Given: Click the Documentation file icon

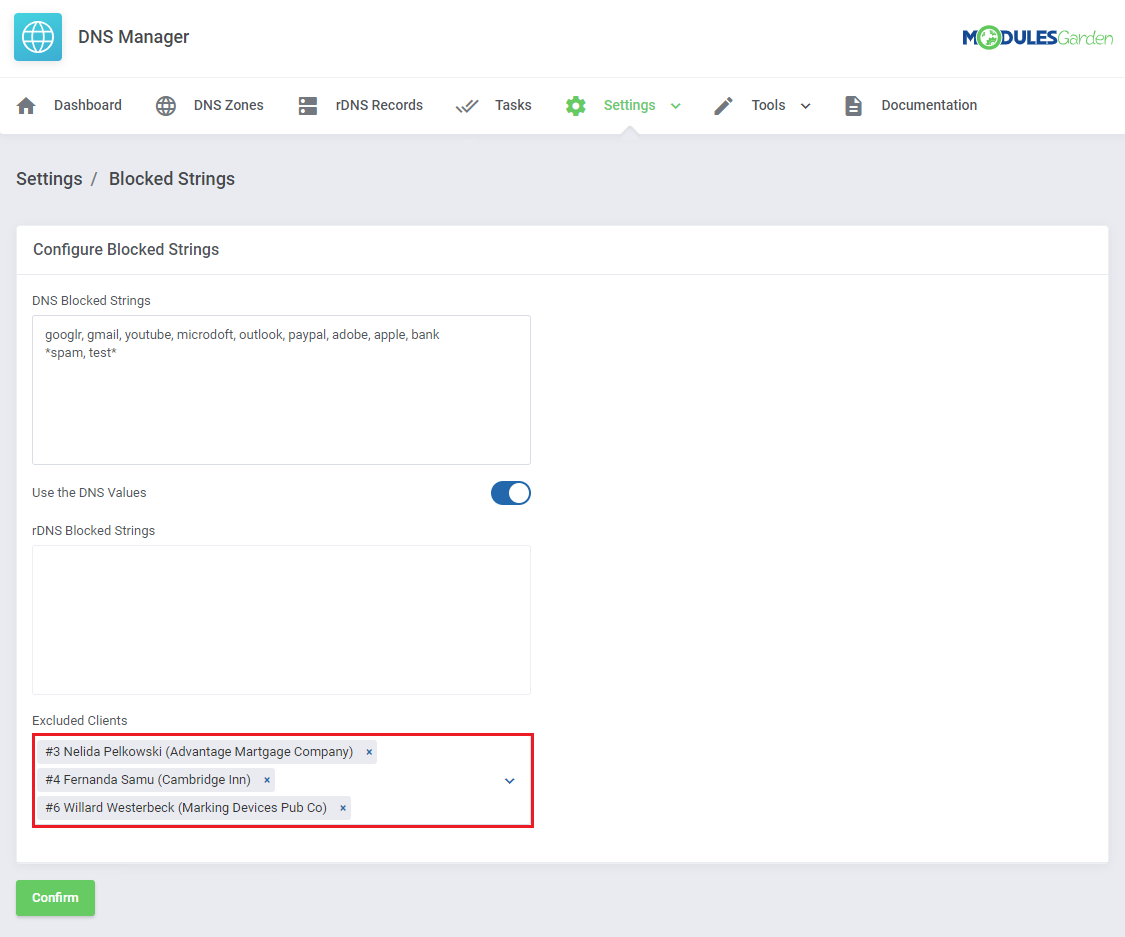Looking at the screenshot, I should click(x=853, y=105).
